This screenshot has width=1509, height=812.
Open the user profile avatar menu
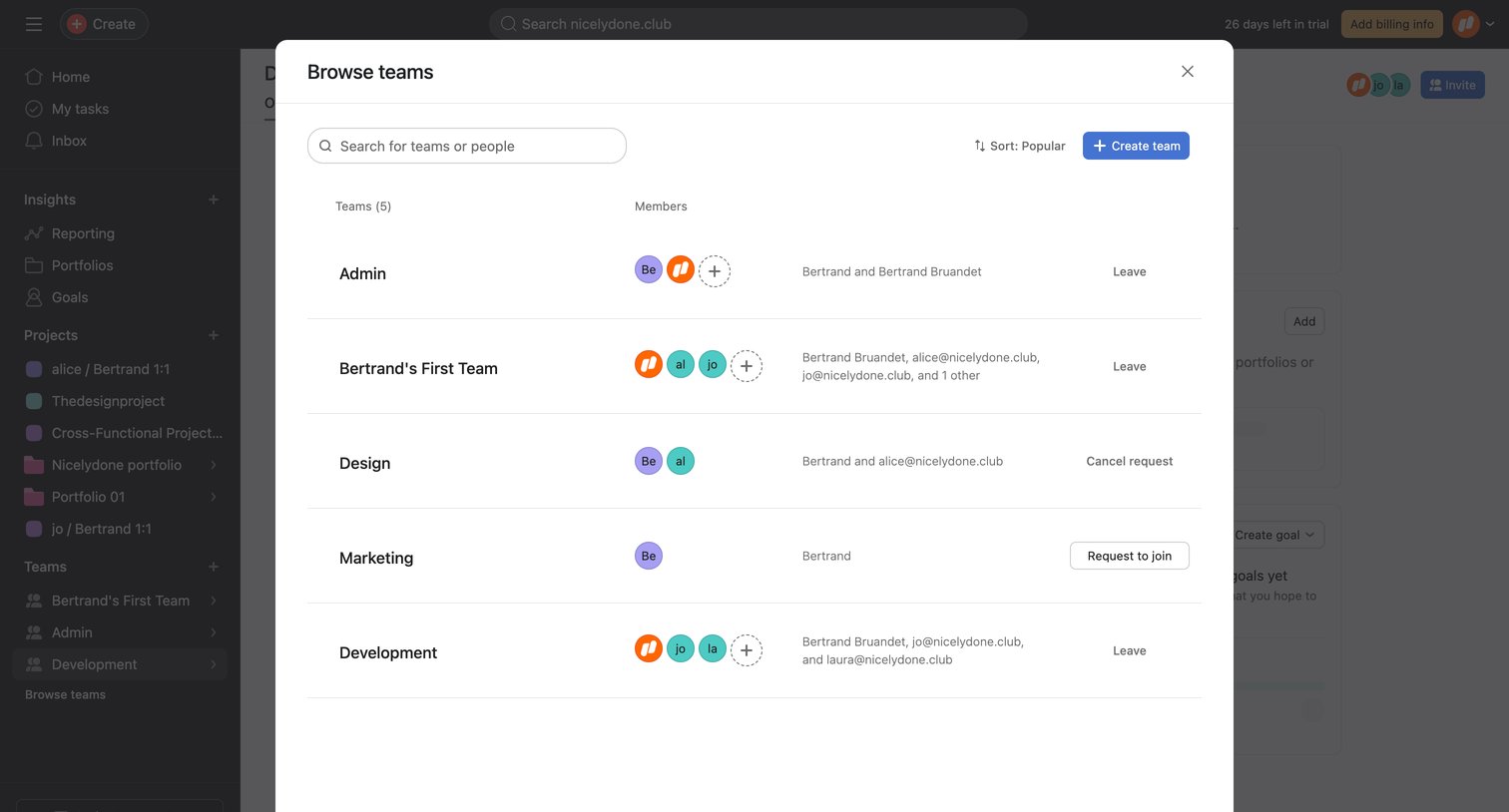pos(1465,24)
